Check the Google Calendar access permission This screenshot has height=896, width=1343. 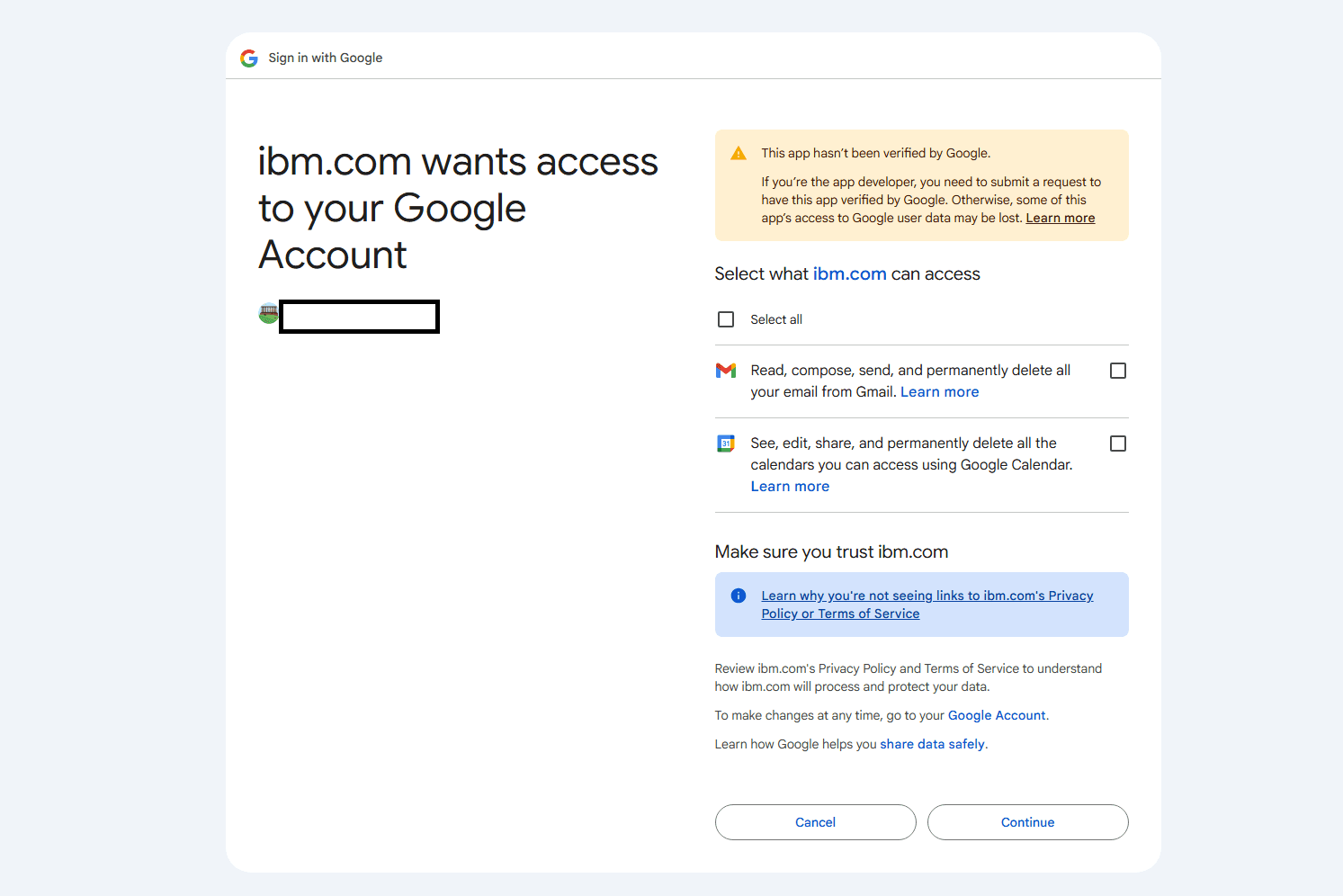tap(1117, 443)
